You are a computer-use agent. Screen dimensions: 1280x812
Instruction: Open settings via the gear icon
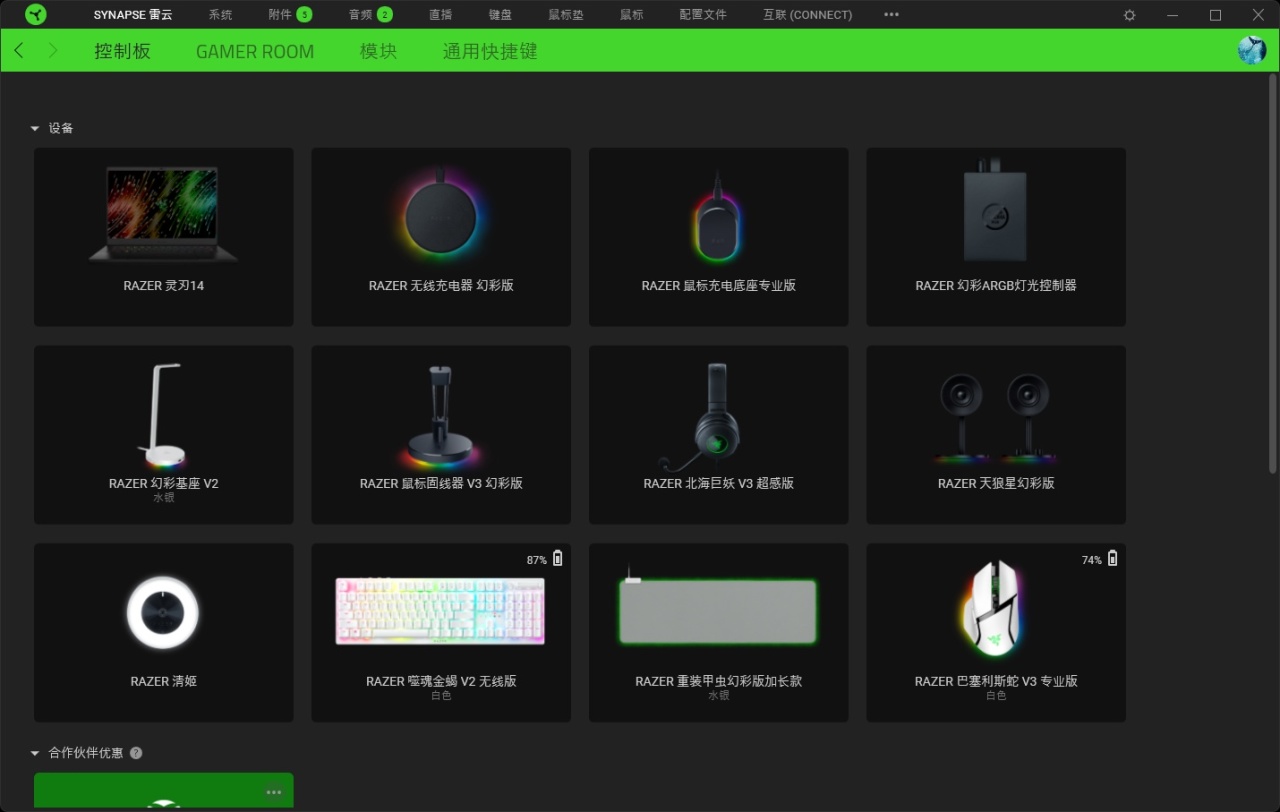[1130, 15]
